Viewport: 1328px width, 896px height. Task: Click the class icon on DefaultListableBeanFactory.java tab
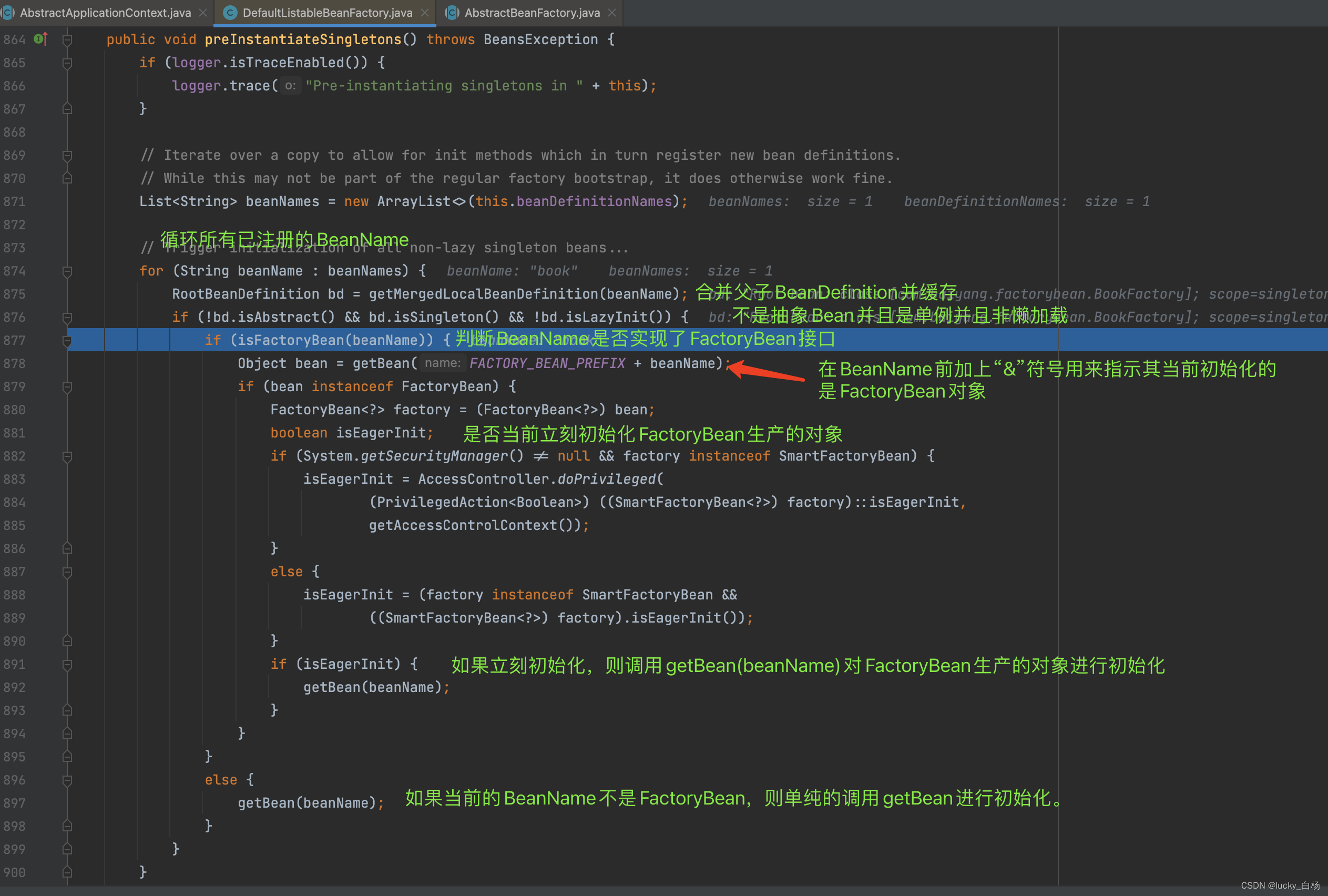(230, 13)
